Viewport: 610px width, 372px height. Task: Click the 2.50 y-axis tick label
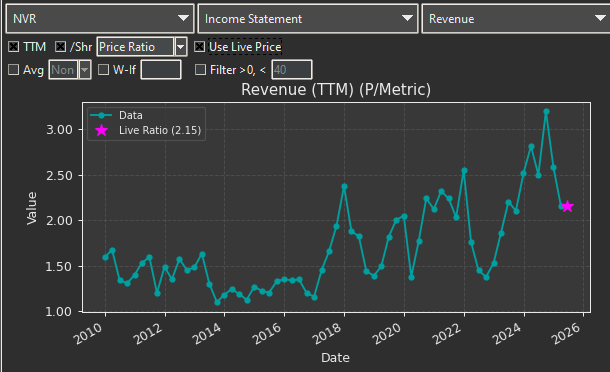pyautogui.click(x=60, y=175)
